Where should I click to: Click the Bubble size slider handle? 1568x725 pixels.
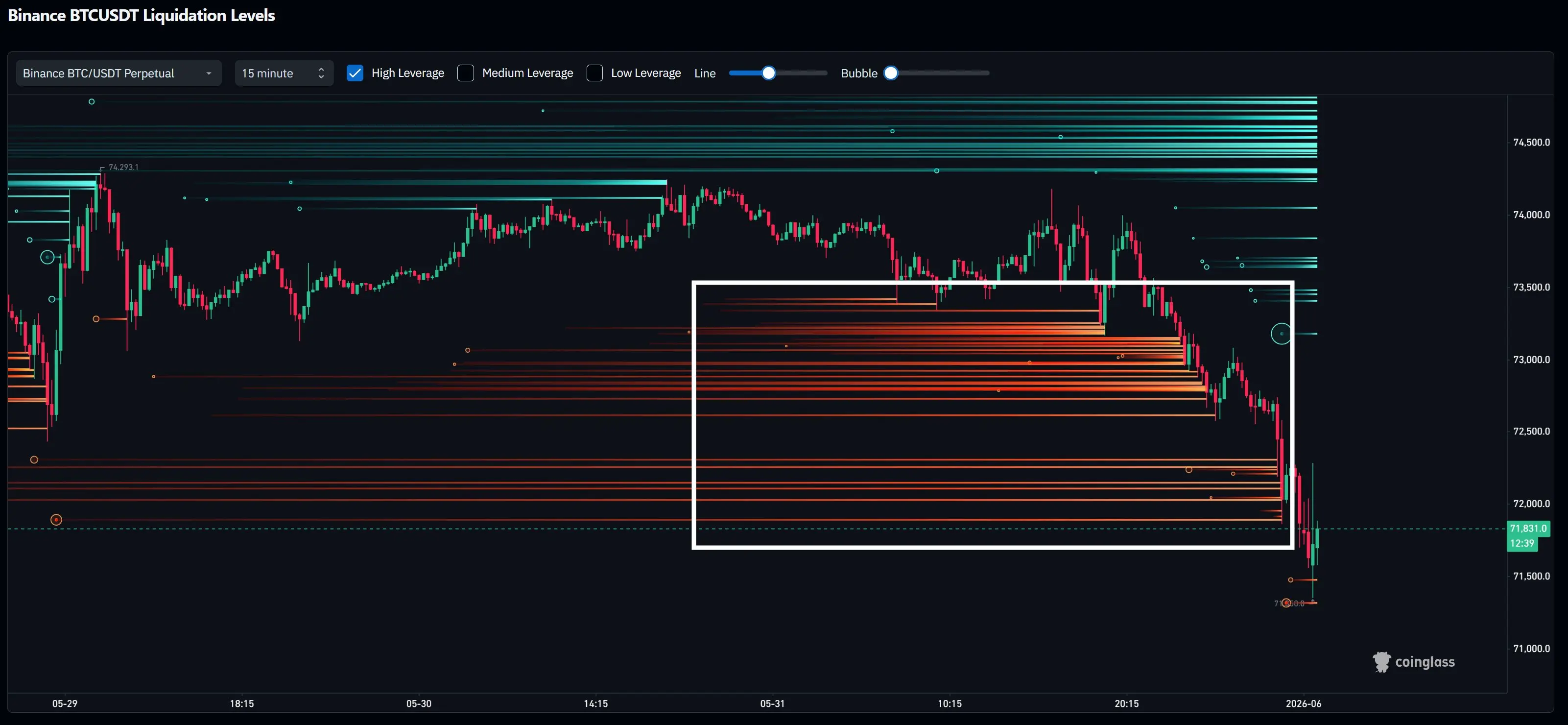click(891, 73)
